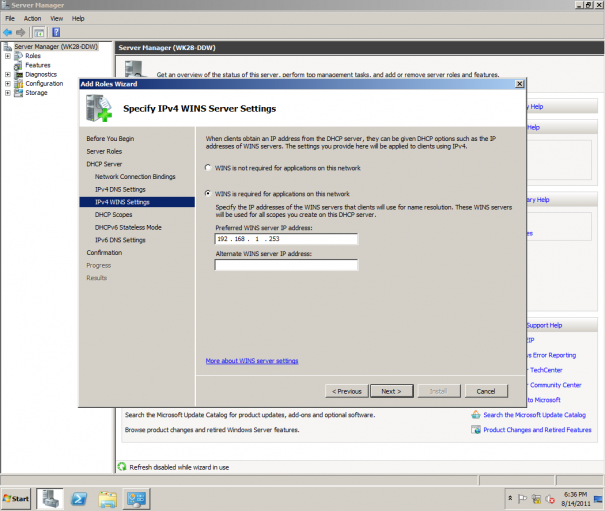Click the Product Changes and Retired Features icon
This screenshot has width=605, height=511.
476,430
